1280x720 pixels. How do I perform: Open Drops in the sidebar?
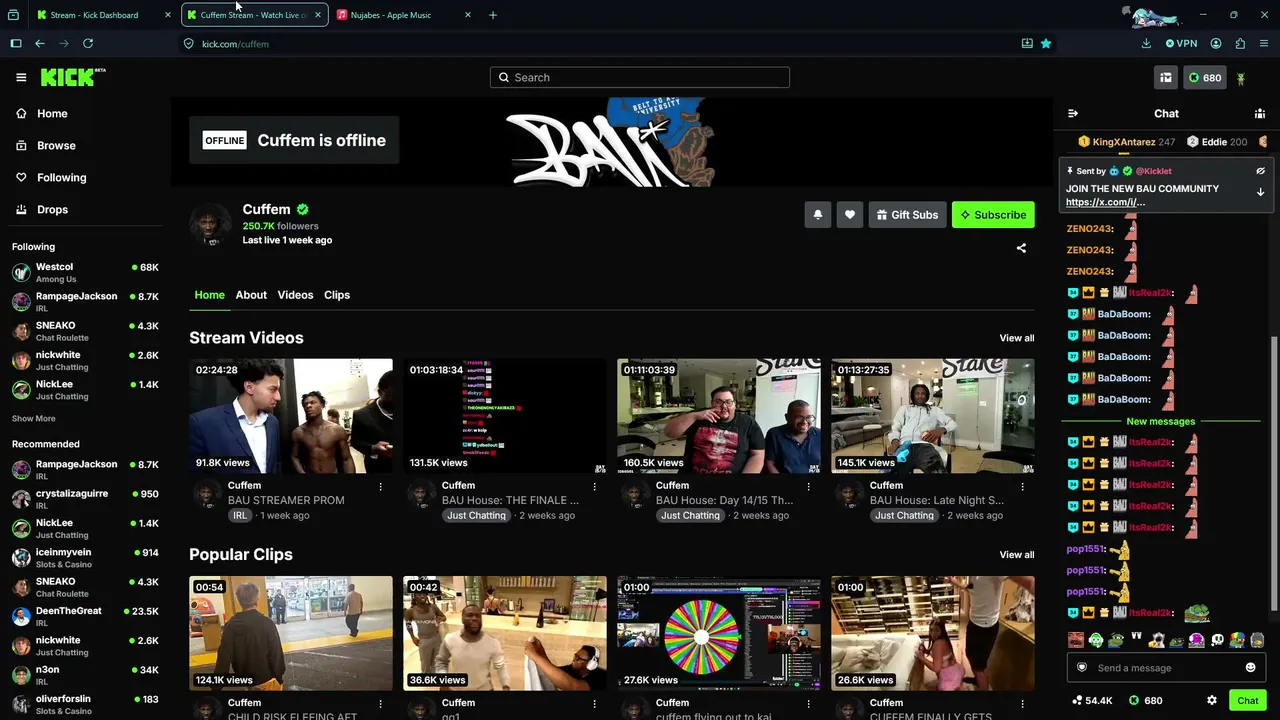point(85,209)
